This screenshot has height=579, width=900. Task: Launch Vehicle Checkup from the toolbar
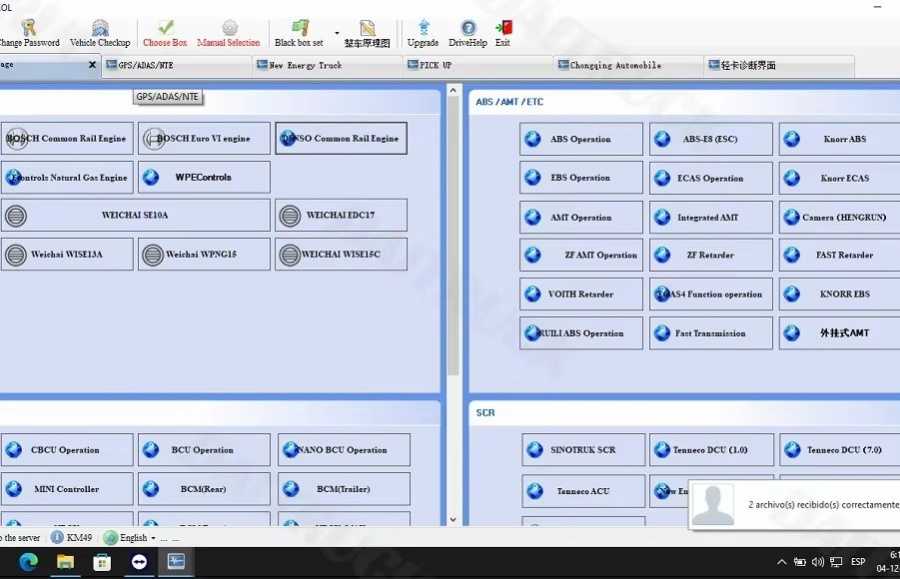(100, 33)
